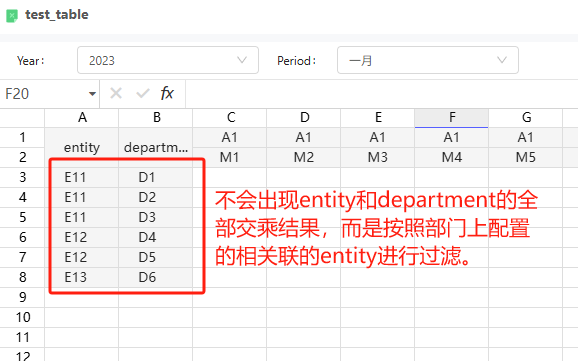
Task: Click the D4 department cell
Action: 156,237
